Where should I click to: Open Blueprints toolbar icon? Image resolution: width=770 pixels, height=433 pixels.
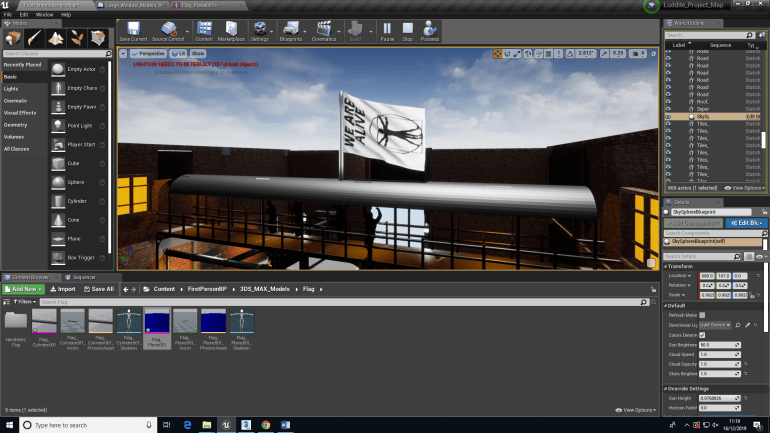[291, 31]
